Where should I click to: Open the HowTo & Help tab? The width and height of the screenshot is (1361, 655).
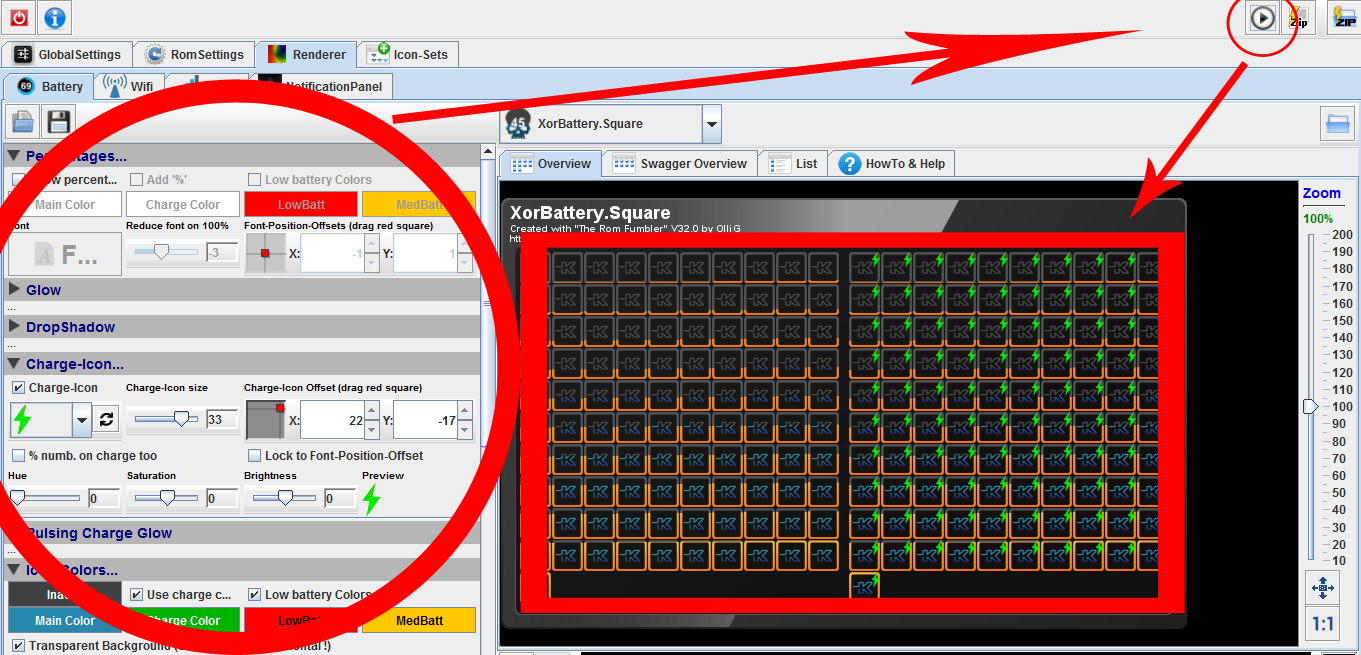(x=892, y=164)
